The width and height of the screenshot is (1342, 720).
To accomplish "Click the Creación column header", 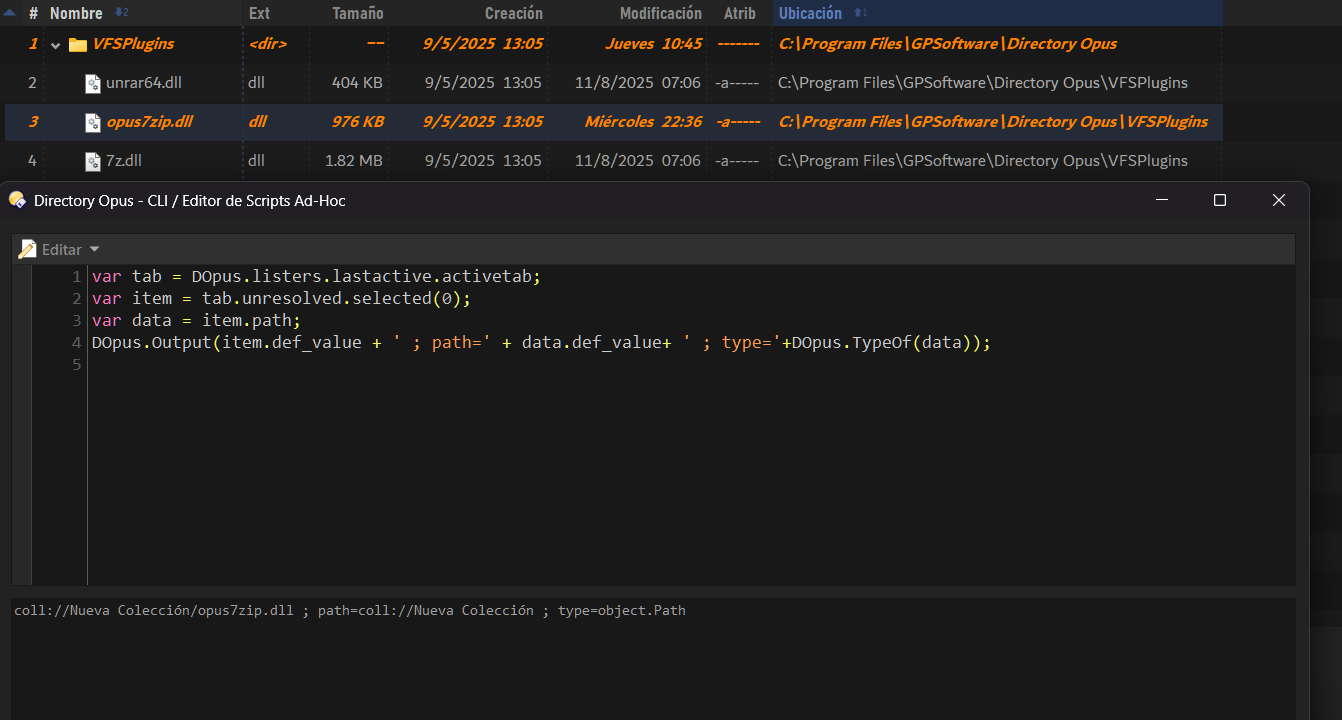I will tap(513, 13).
